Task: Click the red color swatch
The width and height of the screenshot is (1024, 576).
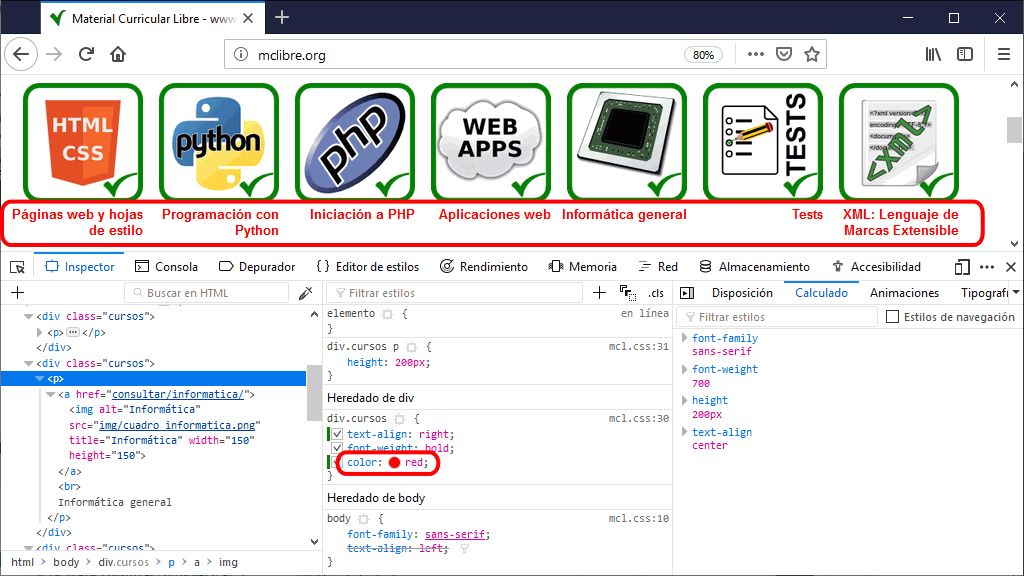Action: coord(395,463)
